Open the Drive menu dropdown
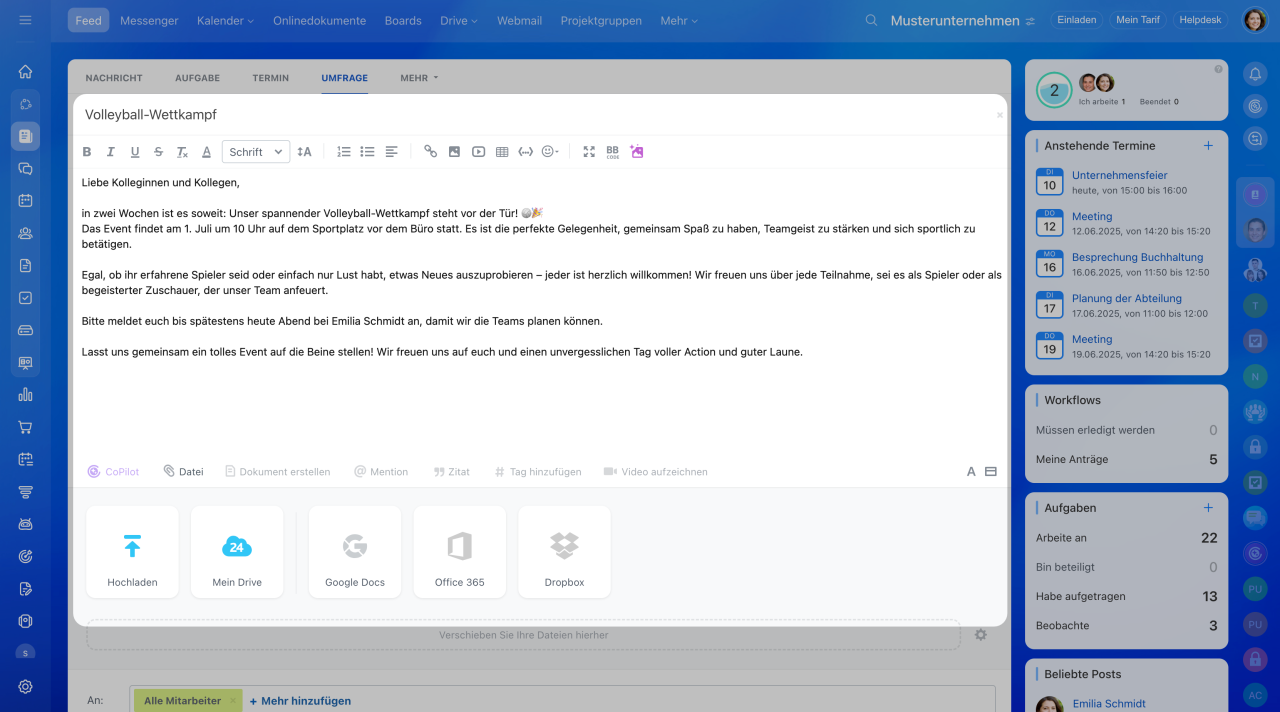Screen dimensions: 1280x712 point(459,20)
